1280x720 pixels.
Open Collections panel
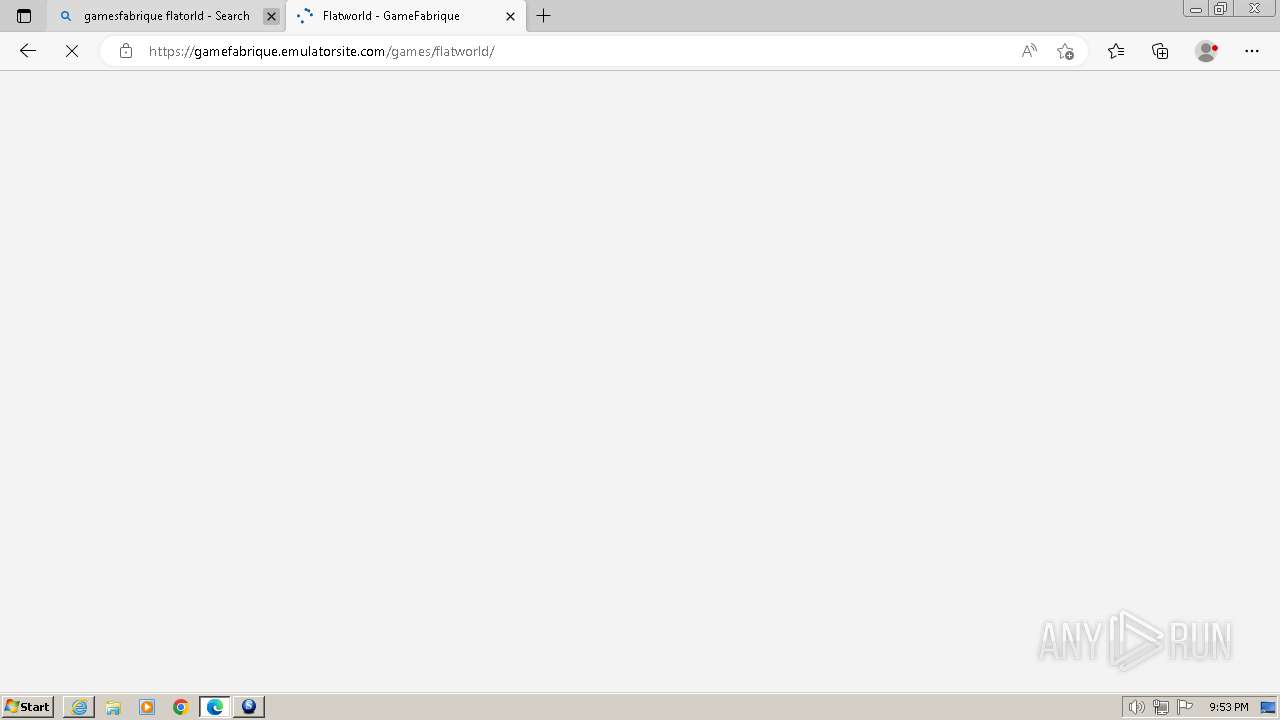(1160, 51)
